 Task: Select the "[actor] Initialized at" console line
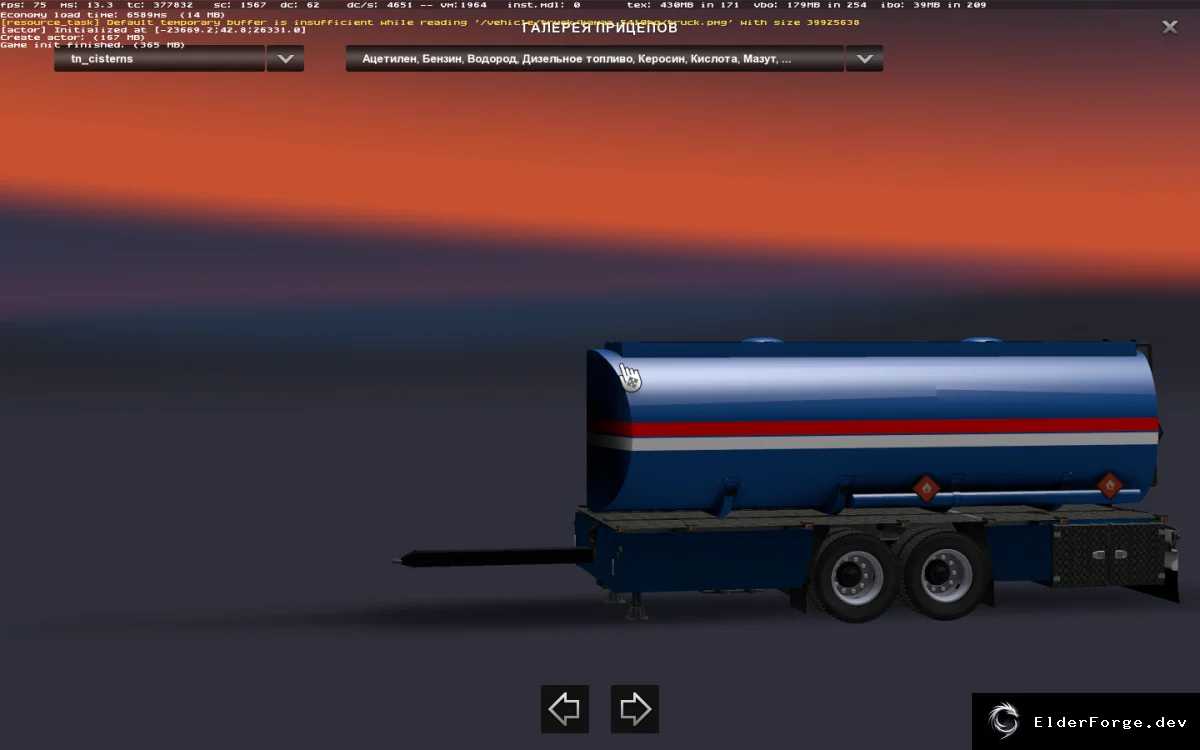(153, 30)
